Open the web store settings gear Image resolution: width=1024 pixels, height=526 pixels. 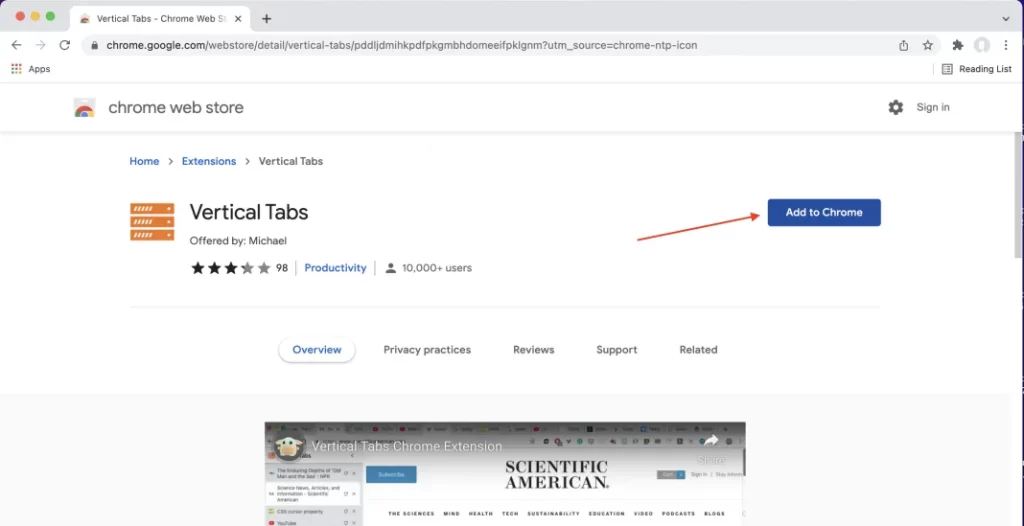(x=896, y=107)
